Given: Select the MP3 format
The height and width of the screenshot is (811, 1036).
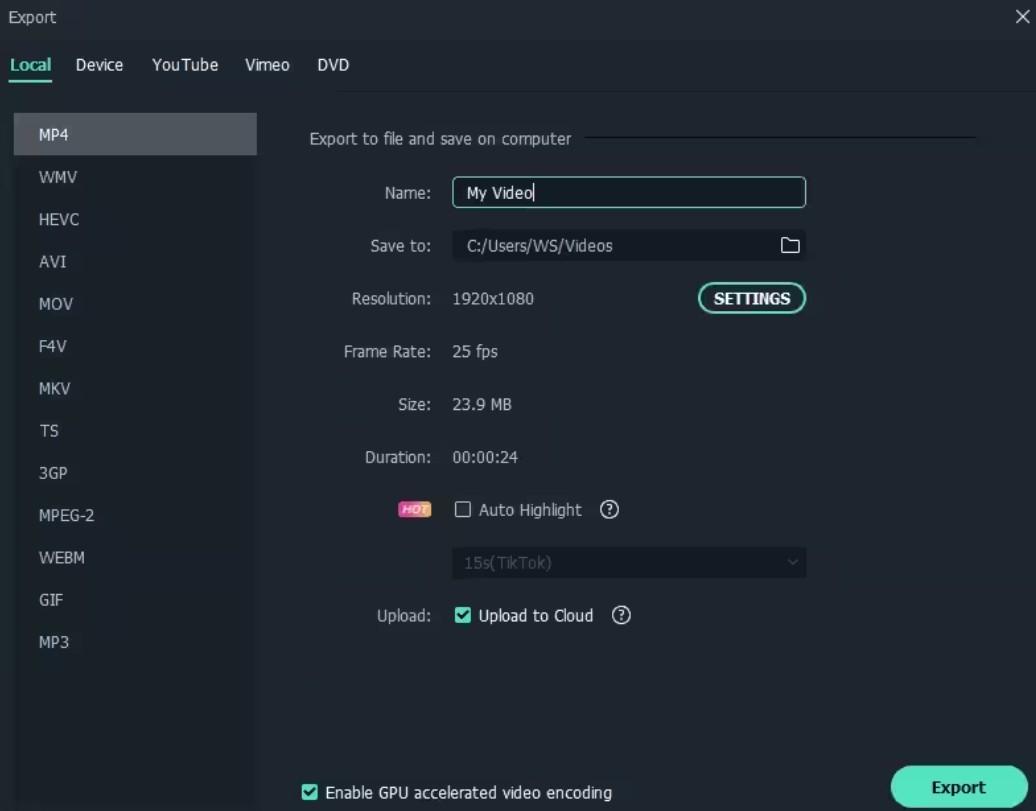Looking at the screenshot, I should tap(135, 642).
